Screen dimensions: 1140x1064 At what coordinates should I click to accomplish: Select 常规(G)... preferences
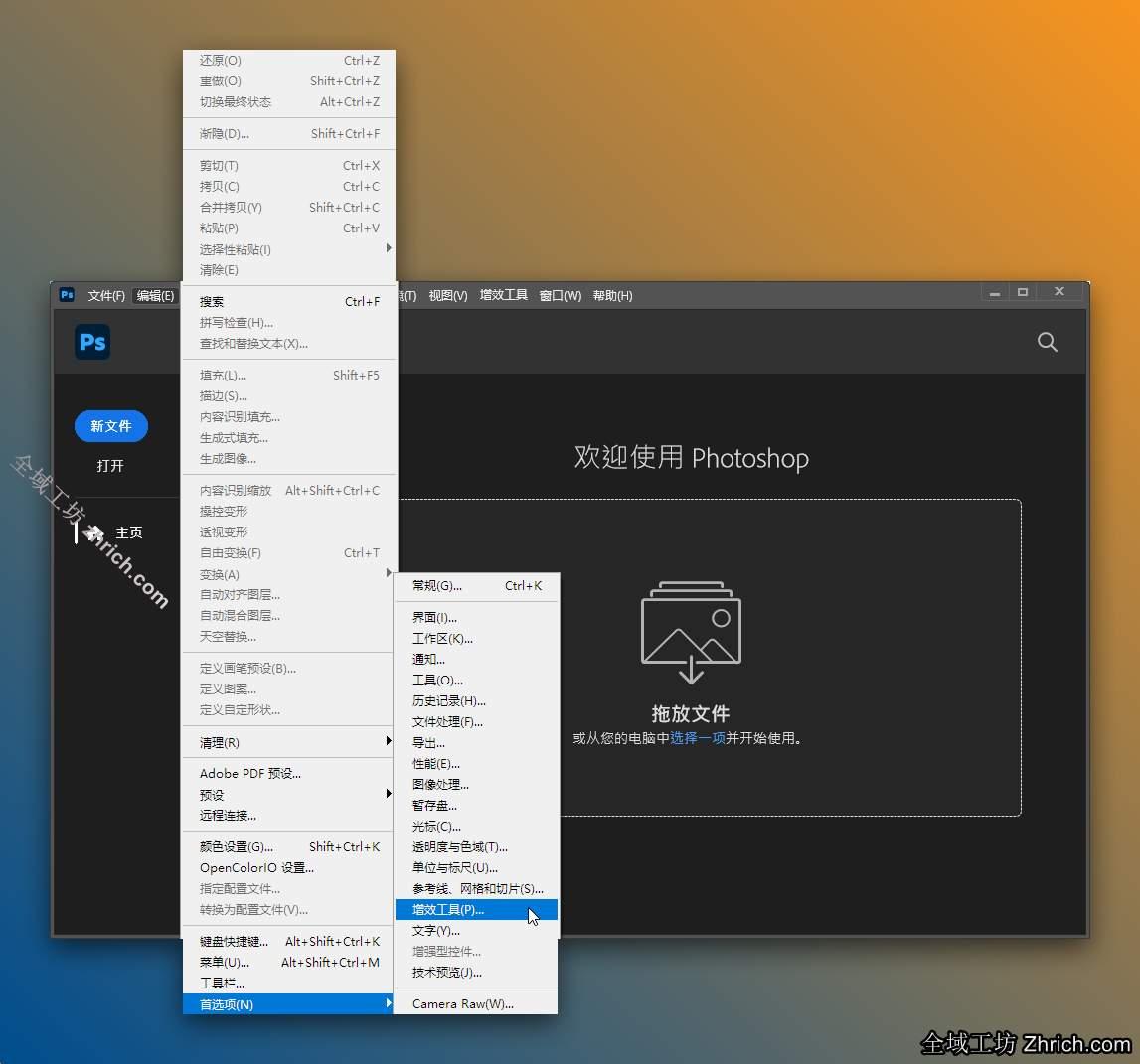[x=476, y=586]
